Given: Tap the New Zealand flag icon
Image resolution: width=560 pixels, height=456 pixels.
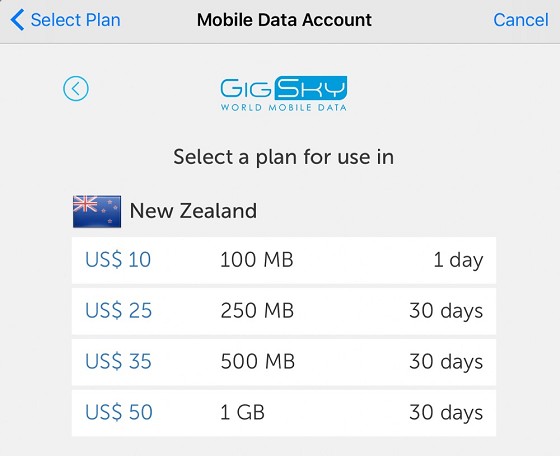Looking at the screenshot, I should pyautogui.click(x=97, y=211).
